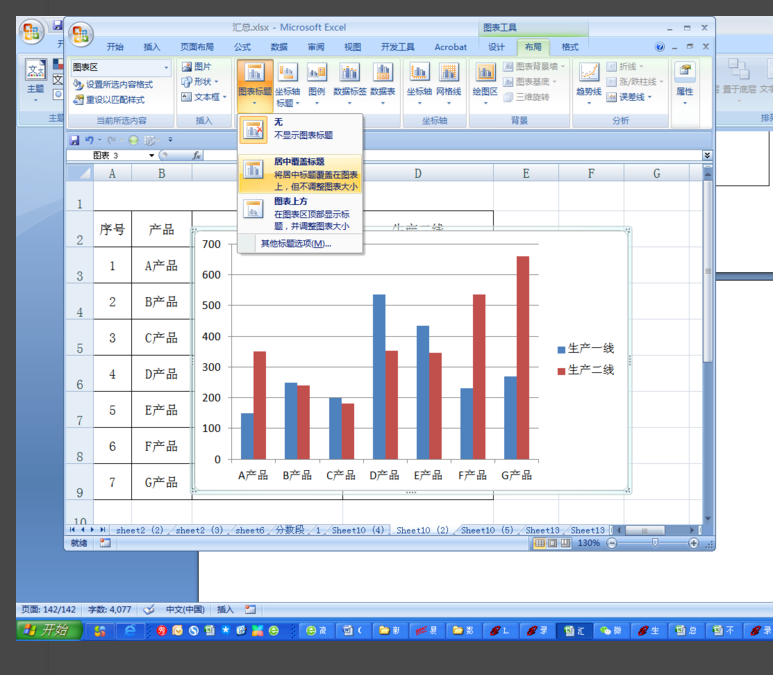Image resolution: width=773 pixels, height=675 pixels.
Task: Click the horizontal scrollbar thumb
Action: coord(645,530)
